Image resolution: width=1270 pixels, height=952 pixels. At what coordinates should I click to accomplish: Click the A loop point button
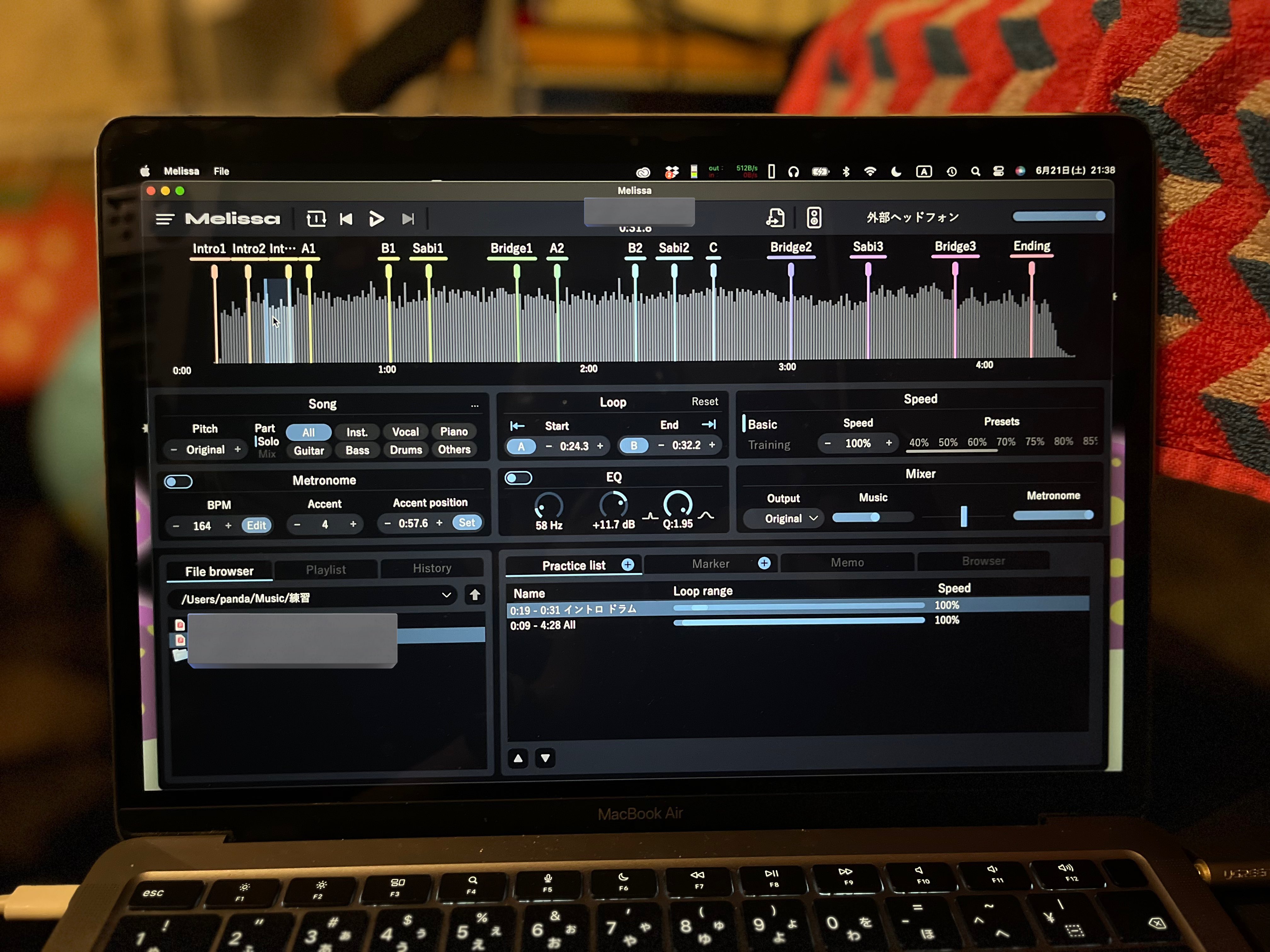pyautogui.click(x=521, y=446)
